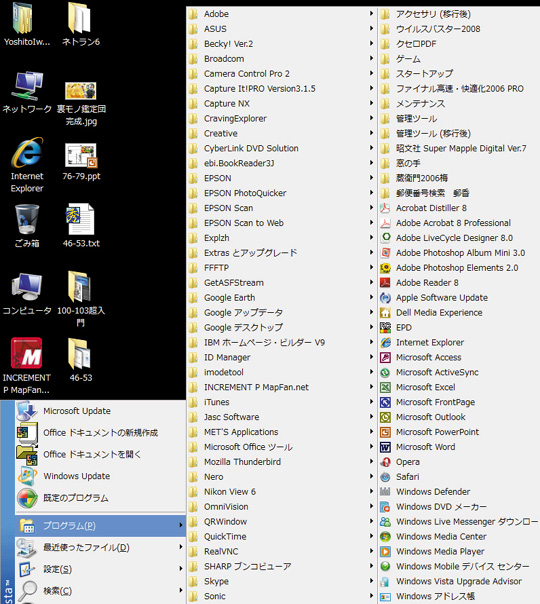Image resolution: width=540 pixels, height=604 pixels.
Task: Expand the Skype folder submenu arrow
Action: point(371,581)
